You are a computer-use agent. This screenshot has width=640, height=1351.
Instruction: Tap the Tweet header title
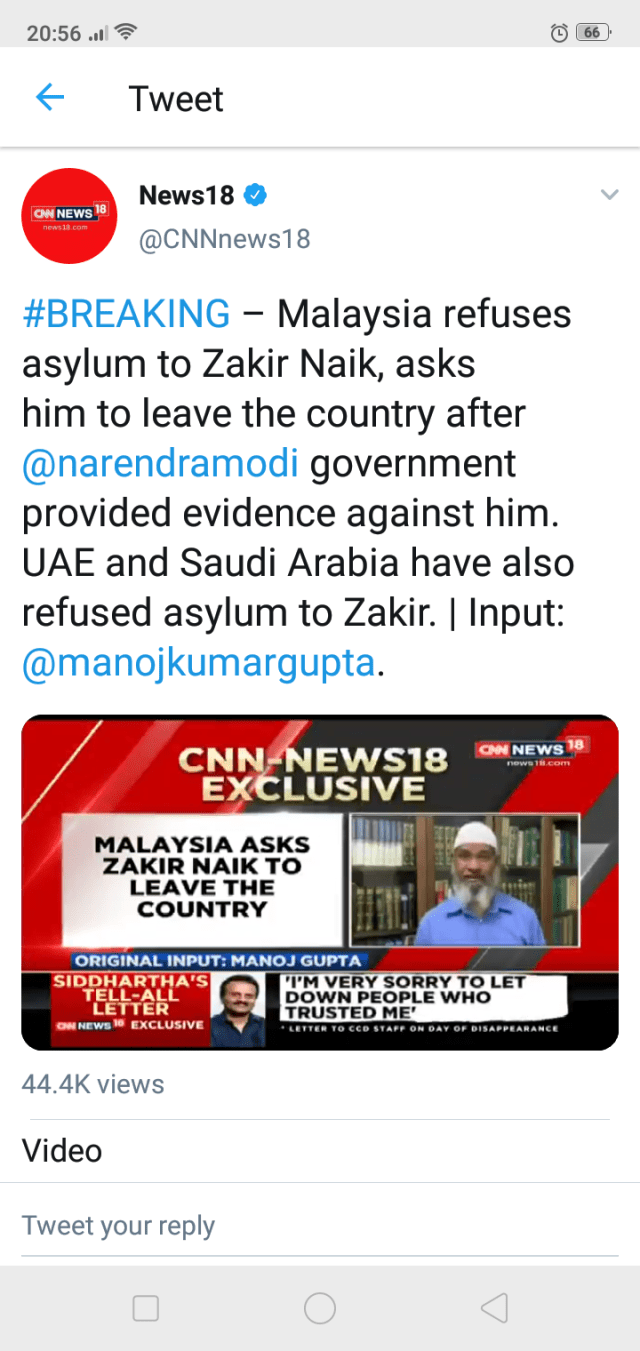click(176, 99)
